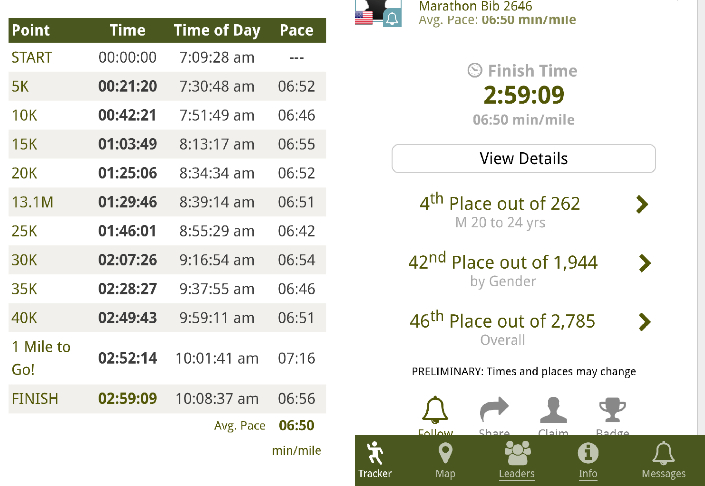The image size is (705, 486).
Task: Click the US flag icon
Action: [x=365, y=18]
